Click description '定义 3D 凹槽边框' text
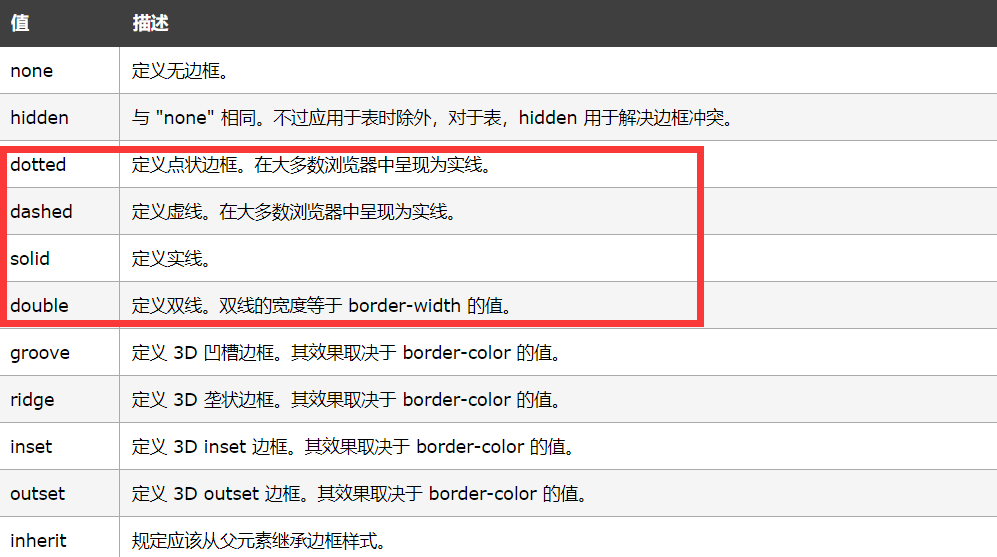The width and height of the screenshot is (997, 557). point(347,353)
